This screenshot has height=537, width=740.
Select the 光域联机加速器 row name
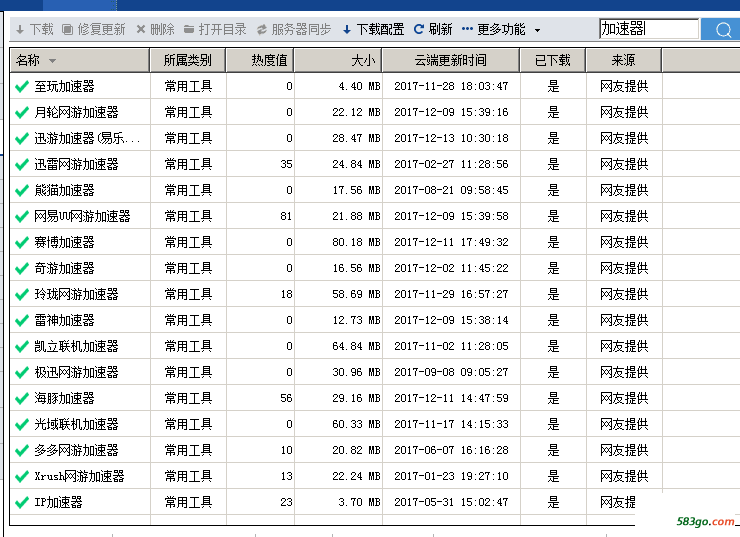coord(76,424)
